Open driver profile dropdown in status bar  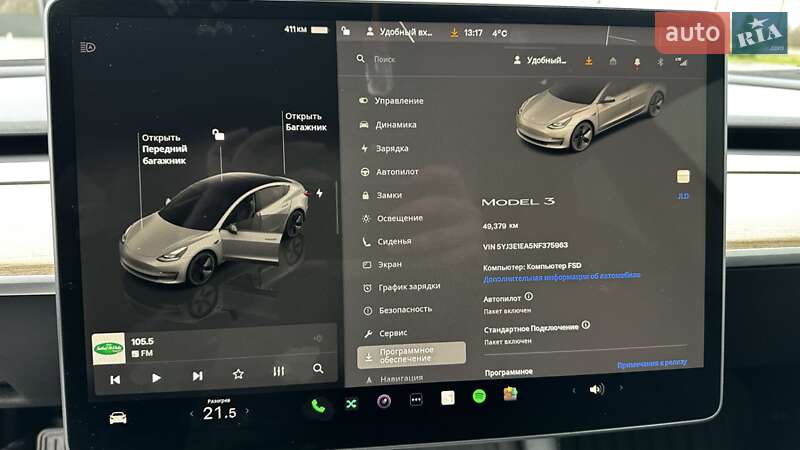pos(399,32)
